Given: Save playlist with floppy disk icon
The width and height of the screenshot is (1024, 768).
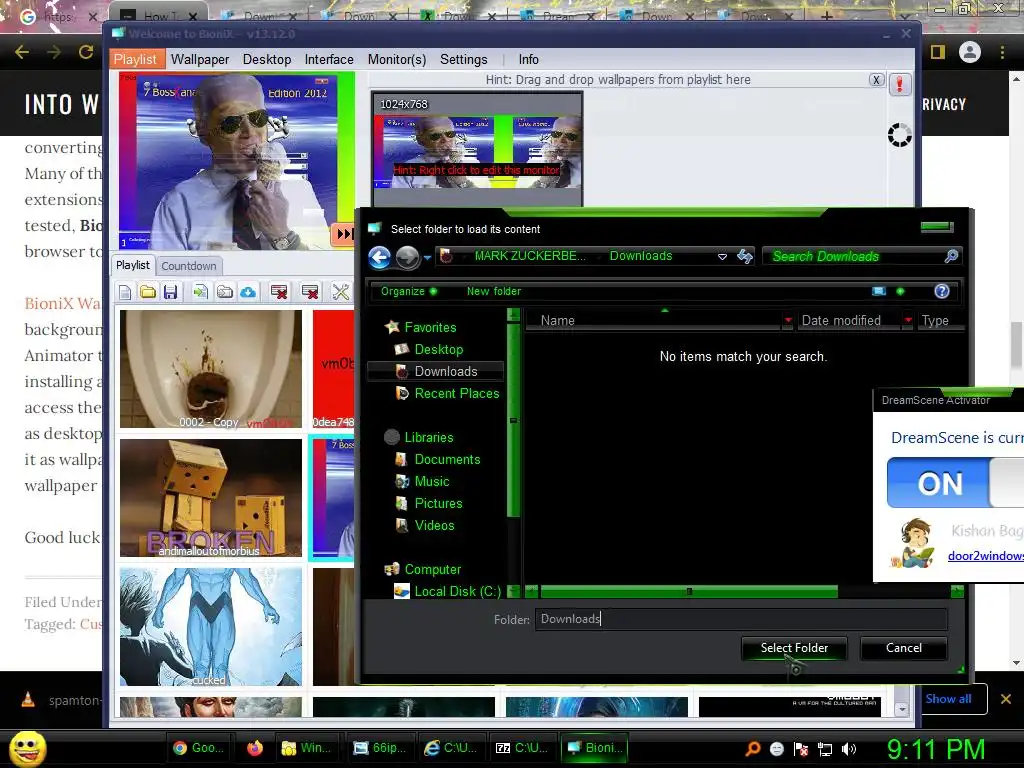Looking at the screenshot, I should point(170,292).
